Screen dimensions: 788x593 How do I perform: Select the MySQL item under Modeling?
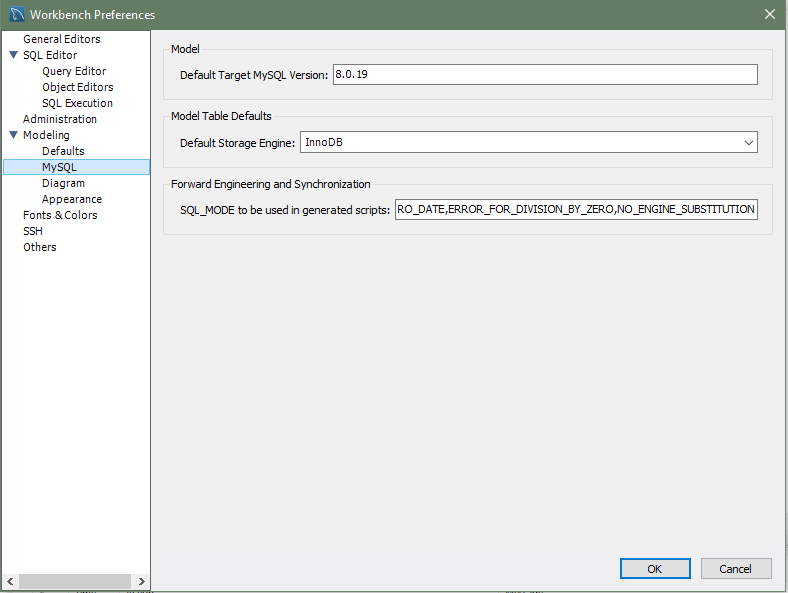pyautogui.click(x=59, y=167)
